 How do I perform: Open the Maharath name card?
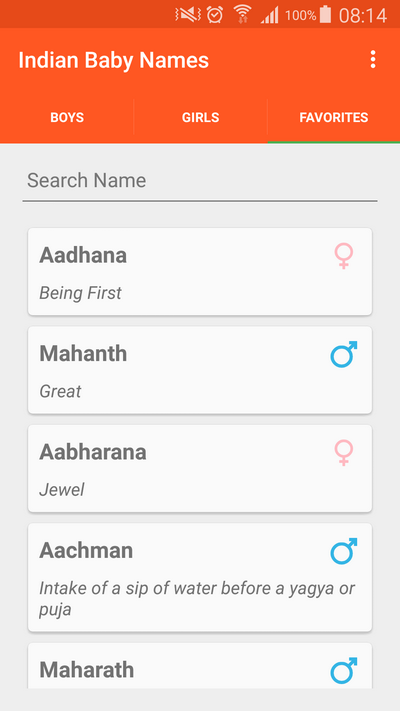tap(200, 666)
